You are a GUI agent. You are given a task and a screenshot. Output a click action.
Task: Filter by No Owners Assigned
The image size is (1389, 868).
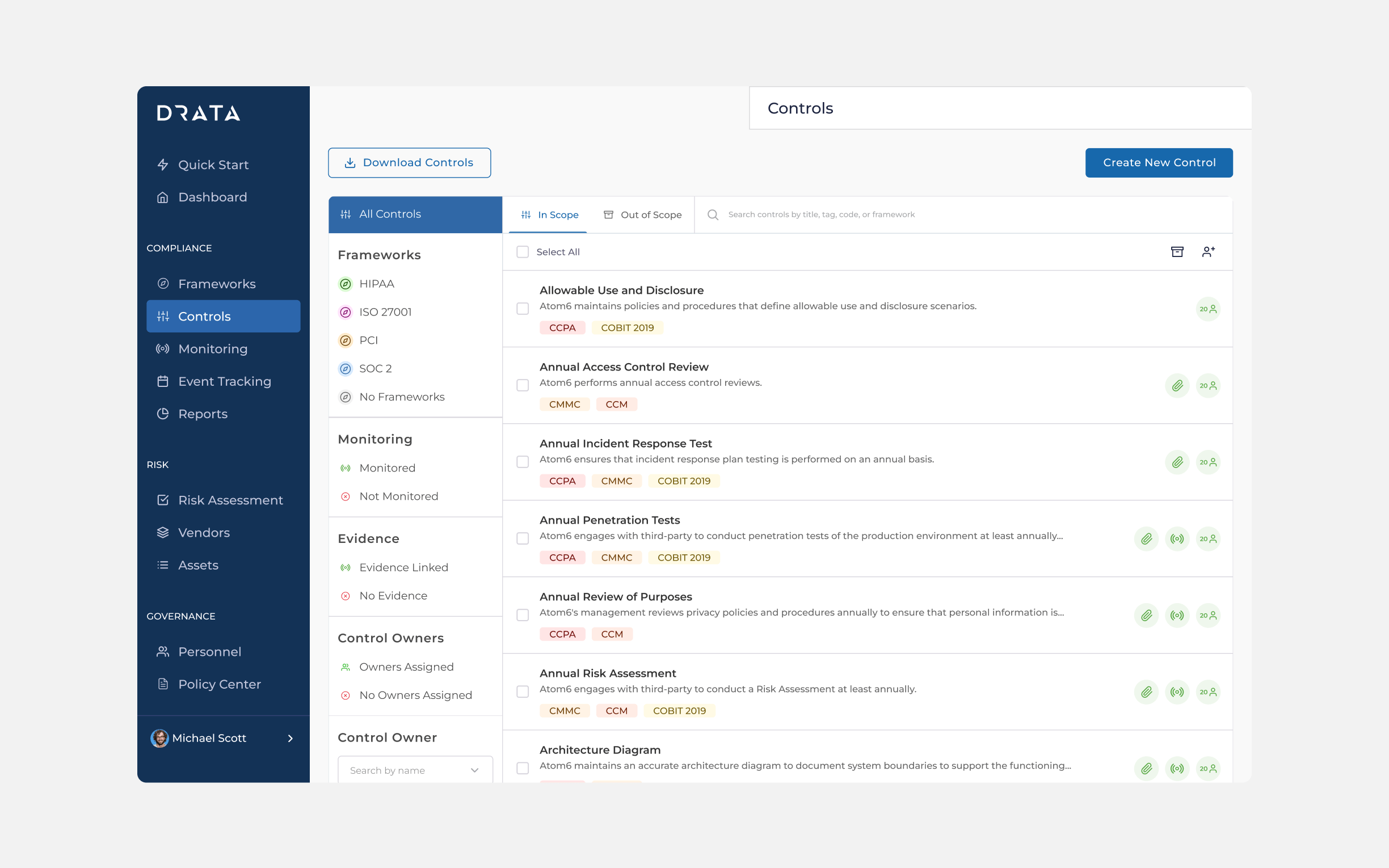point(406,695)
